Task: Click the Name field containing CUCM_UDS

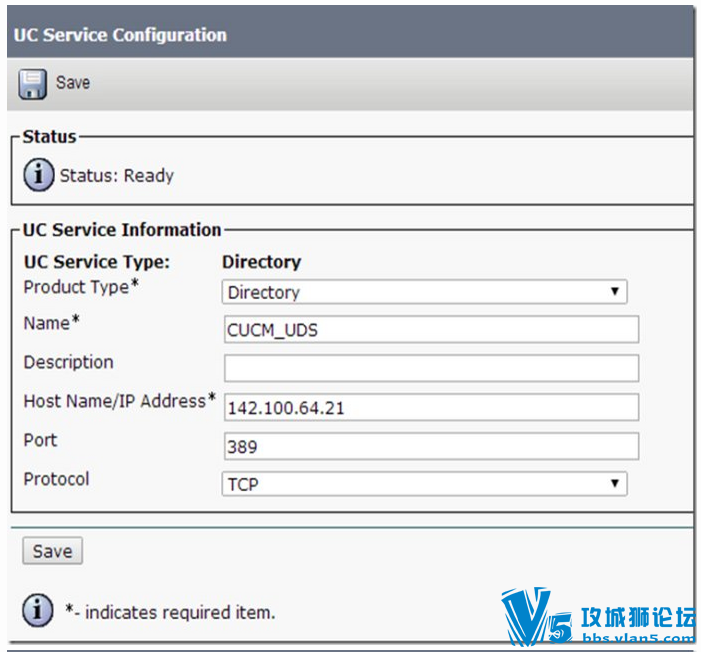Action: (x=431, y=330)
